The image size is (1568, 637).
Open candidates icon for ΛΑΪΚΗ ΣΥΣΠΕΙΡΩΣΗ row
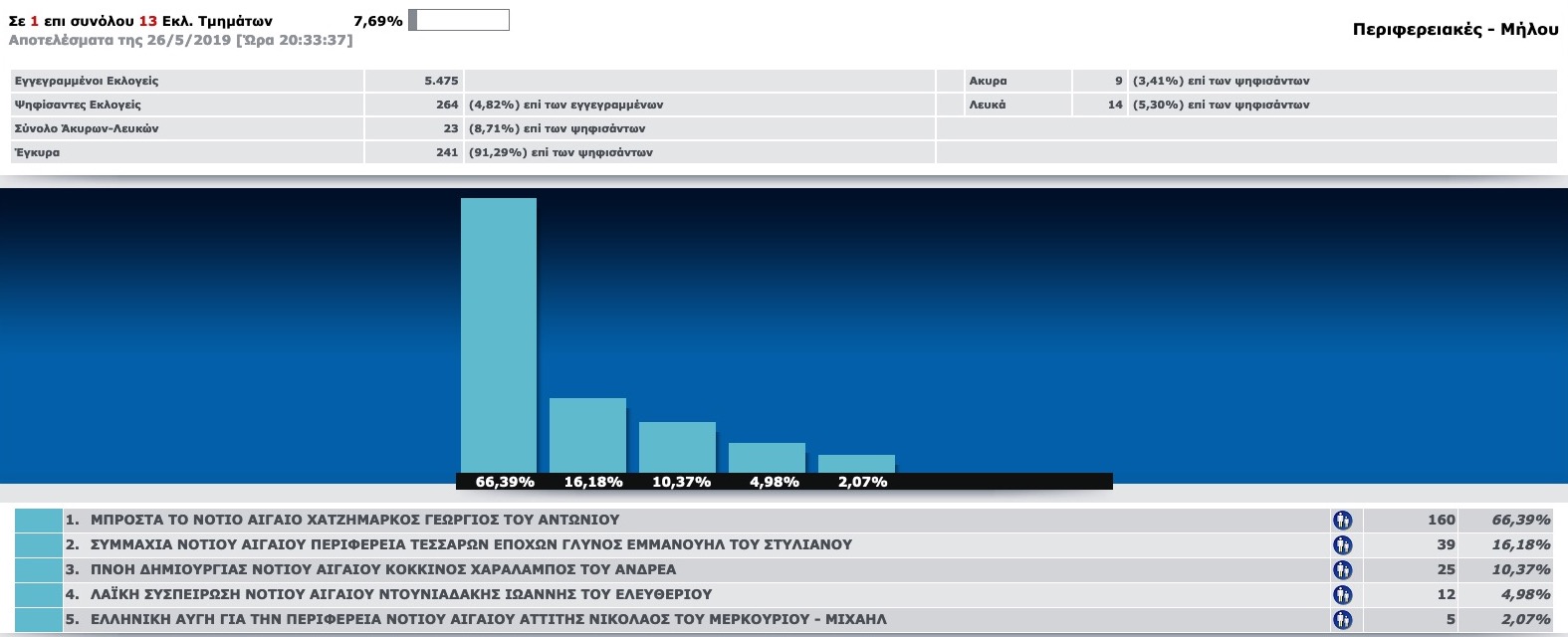click(1342, 594)
